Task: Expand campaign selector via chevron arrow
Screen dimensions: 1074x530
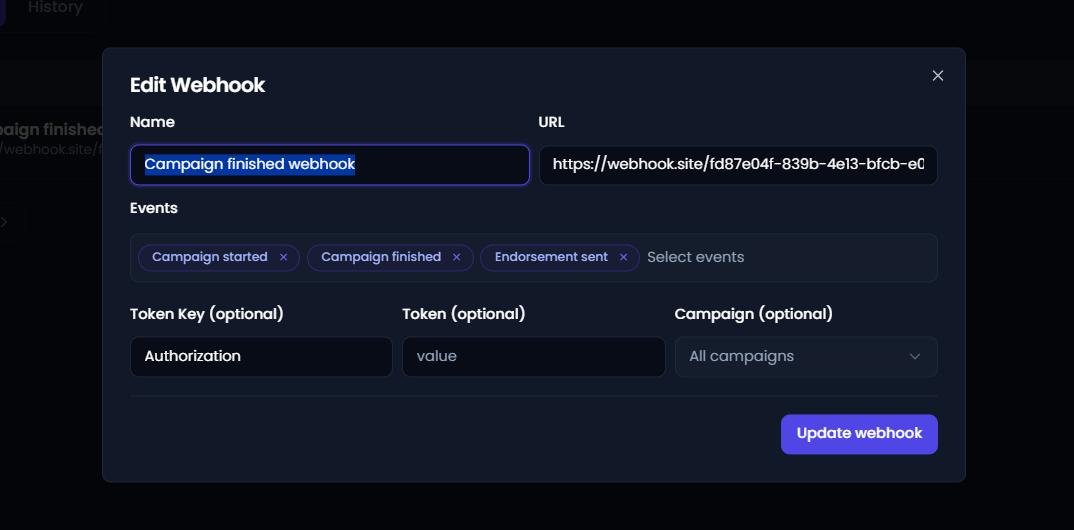Action: click(915, 357)
